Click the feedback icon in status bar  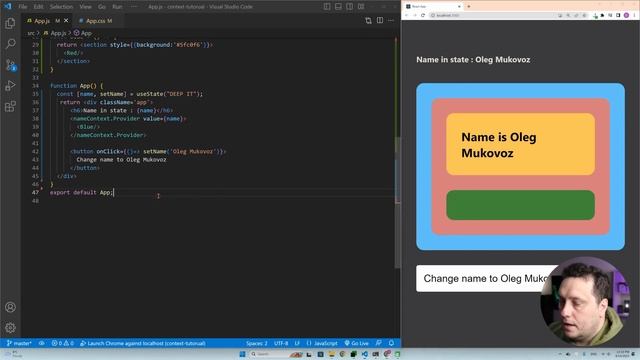pos(379,343)
